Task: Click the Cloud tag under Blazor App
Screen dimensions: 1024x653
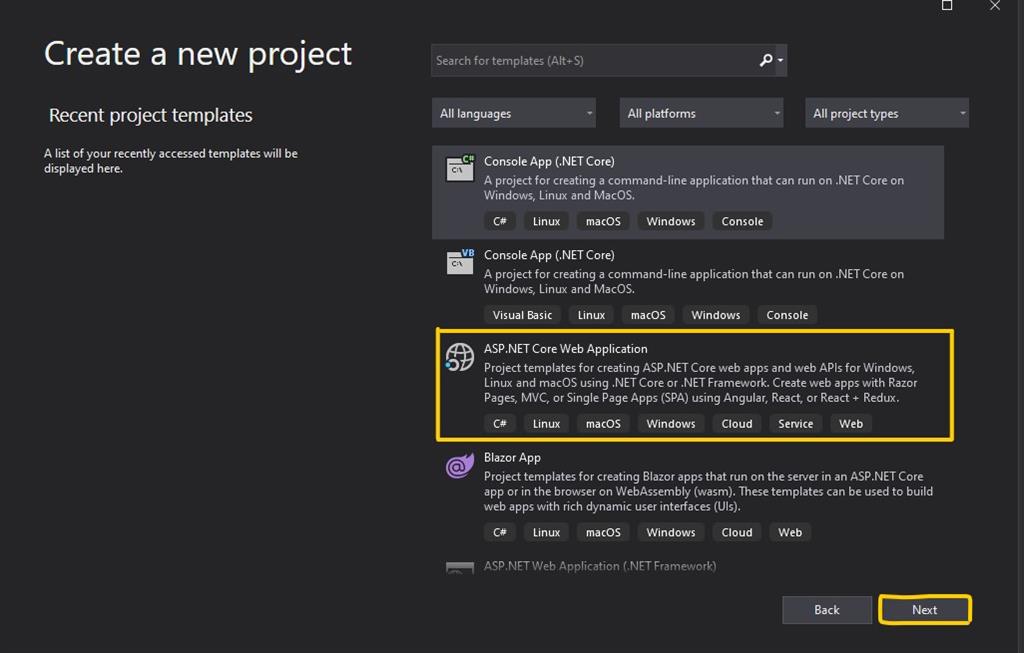Action: (736, 532)
